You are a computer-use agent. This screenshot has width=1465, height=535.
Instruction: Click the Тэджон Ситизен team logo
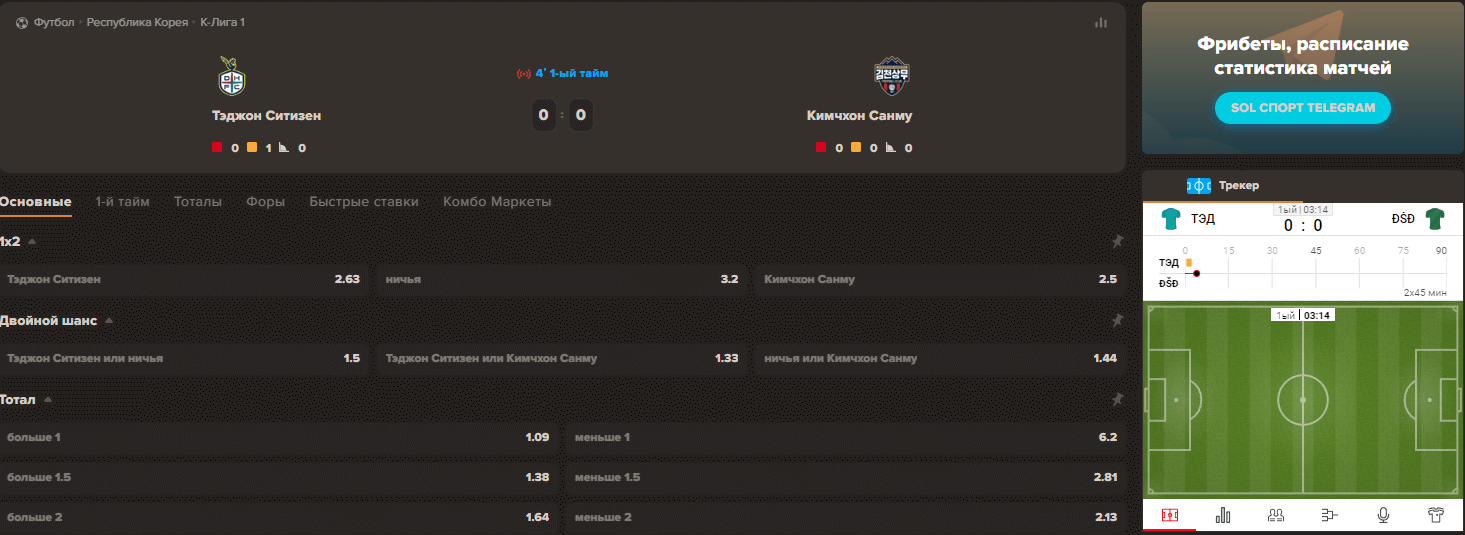(233, 76)
